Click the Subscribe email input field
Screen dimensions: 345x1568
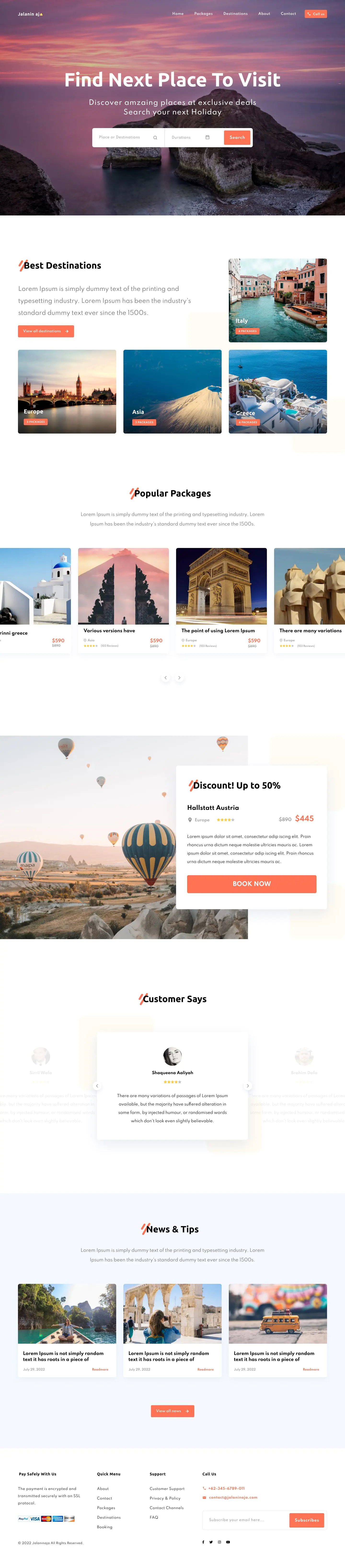(245, 1520)
